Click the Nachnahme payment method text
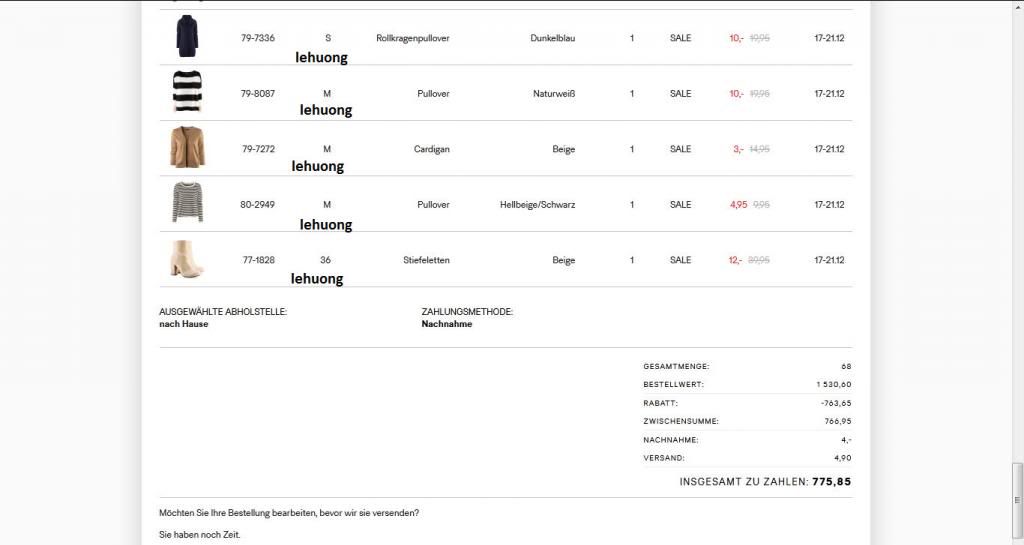Screen dimensions: 1024x545 (x=447, y=324)
